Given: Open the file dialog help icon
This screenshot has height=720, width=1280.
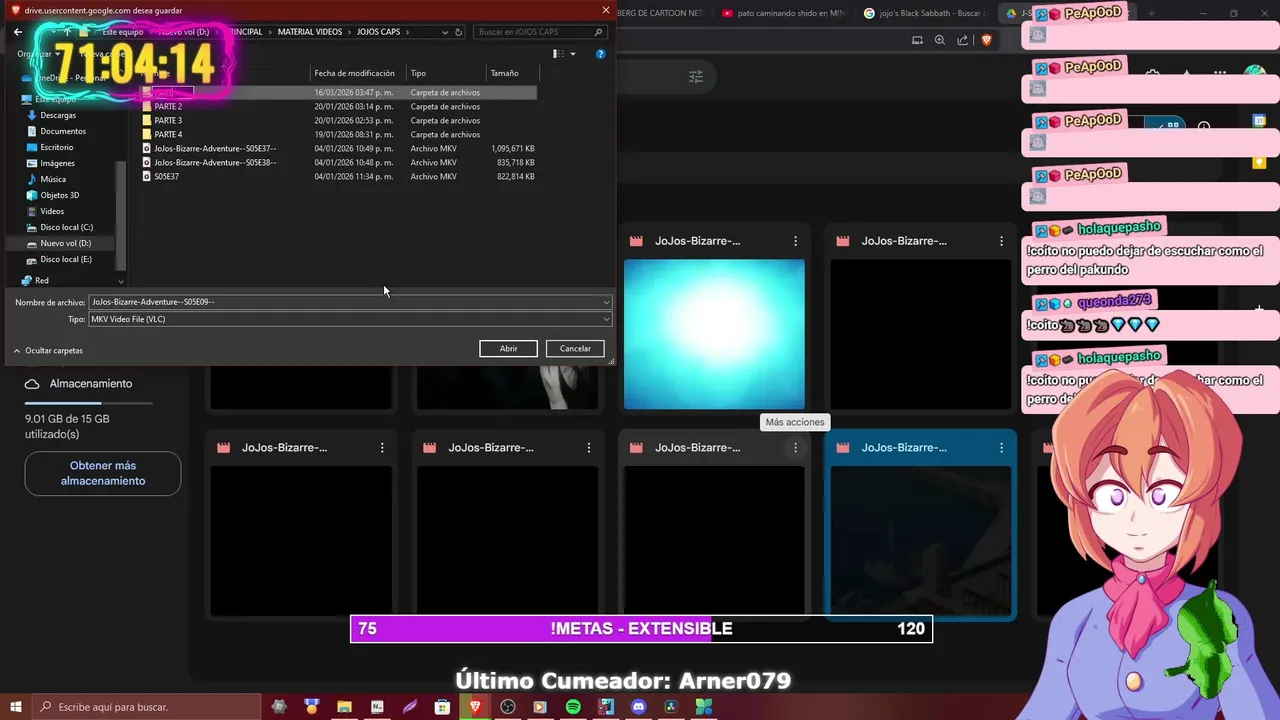Looking at the screenshot, I should pyautogui.click(x=600, y=53).
